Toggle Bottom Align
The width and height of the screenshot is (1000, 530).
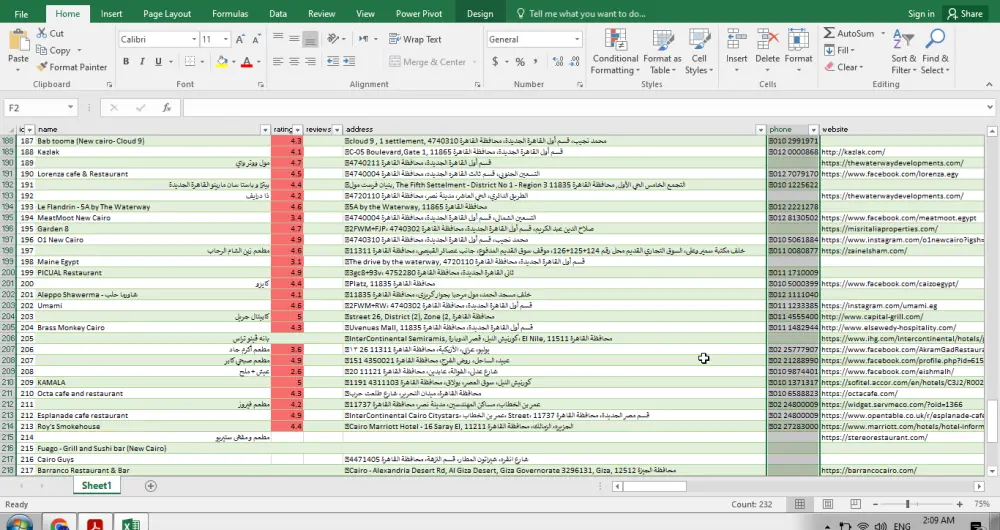(x=310, y=39)
